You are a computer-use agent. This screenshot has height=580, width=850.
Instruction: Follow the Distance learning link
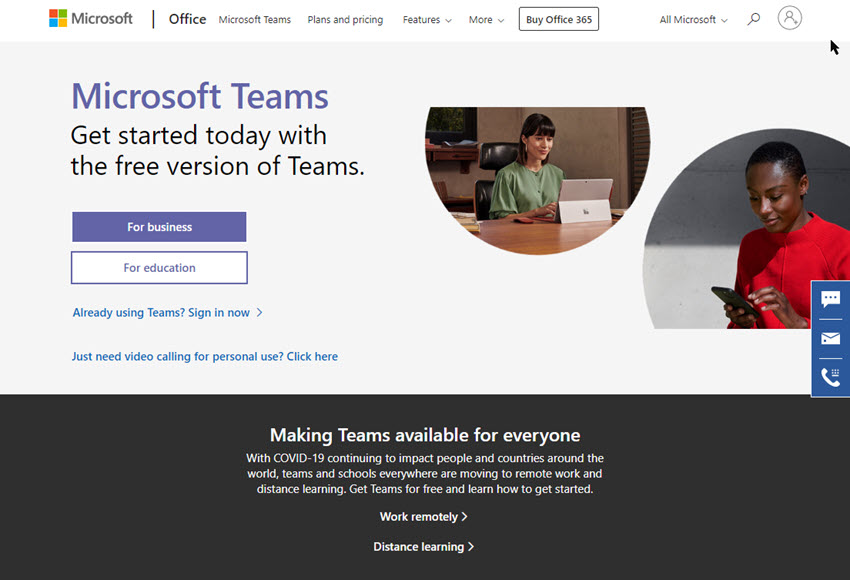point(423,547)
